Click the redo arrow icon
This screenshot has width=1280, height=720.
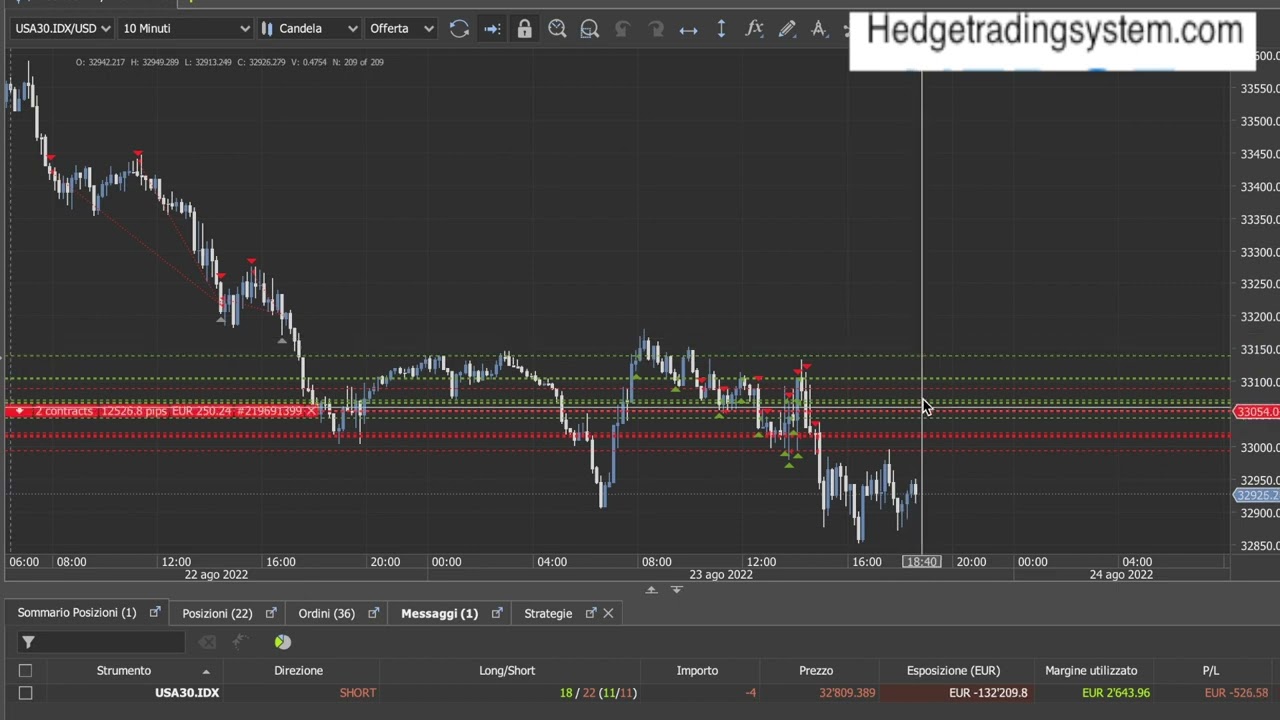pyautogui.click(x=656, y=29)
